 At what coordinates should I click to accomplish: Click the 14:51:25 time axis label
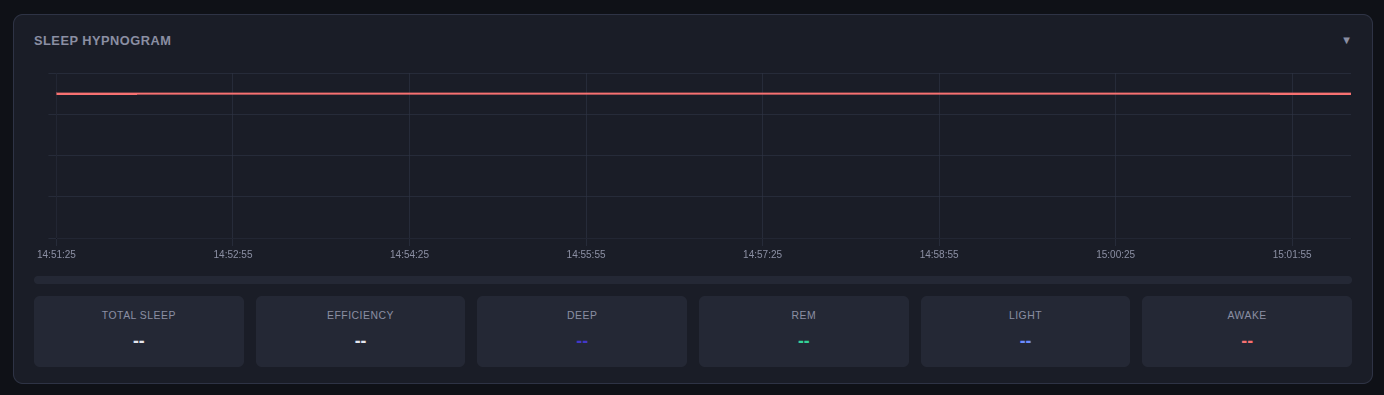point(56,255)
